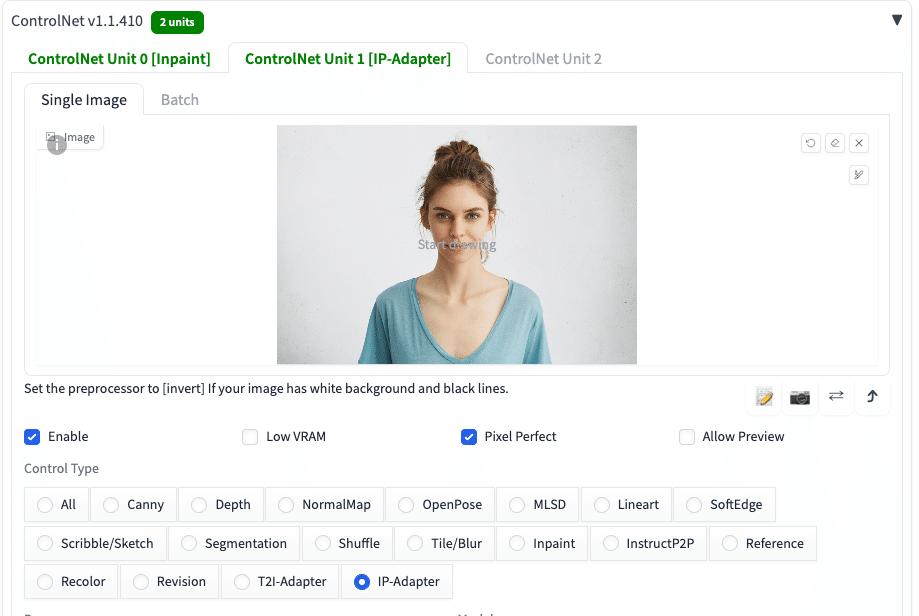Collapse the ControlNet panel triangle
The image size is (919, 616).
tap(897, 21)
